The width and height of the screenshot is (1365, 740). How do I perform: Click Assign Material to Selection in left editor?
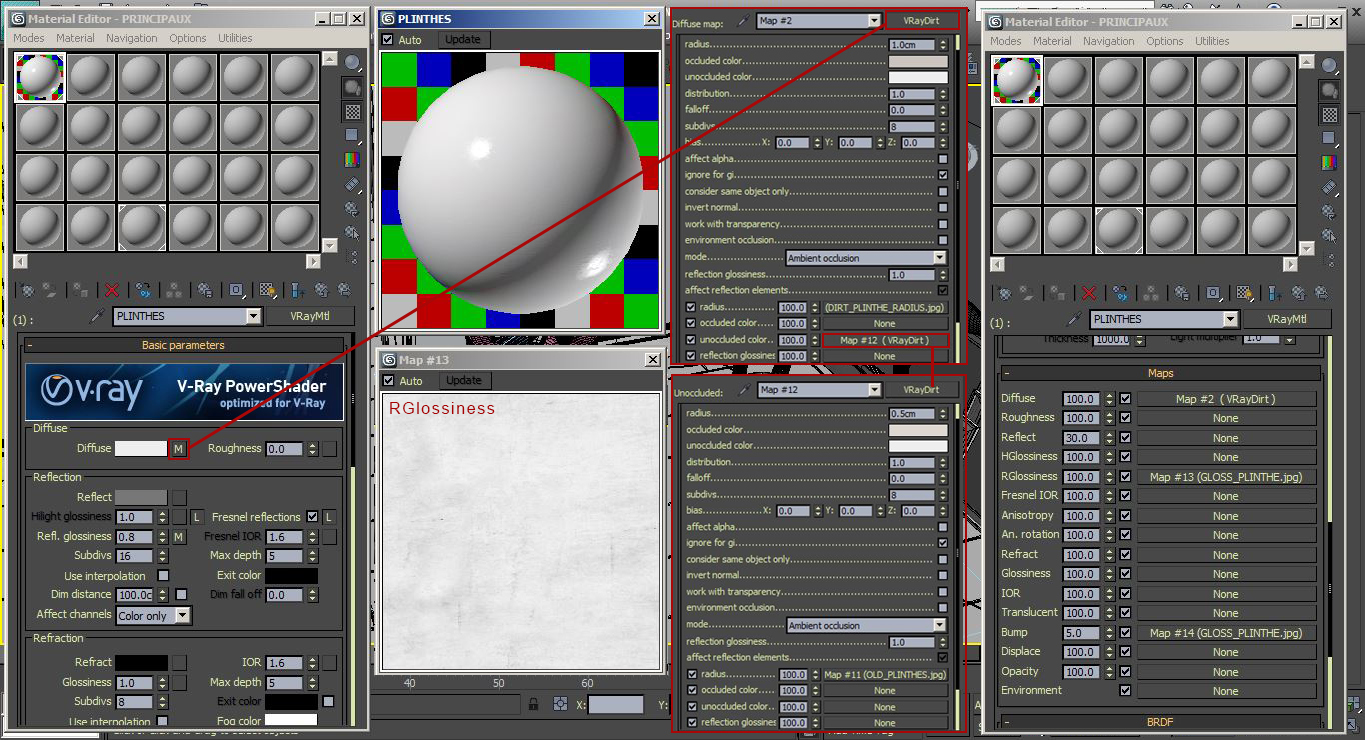[80, 290]
